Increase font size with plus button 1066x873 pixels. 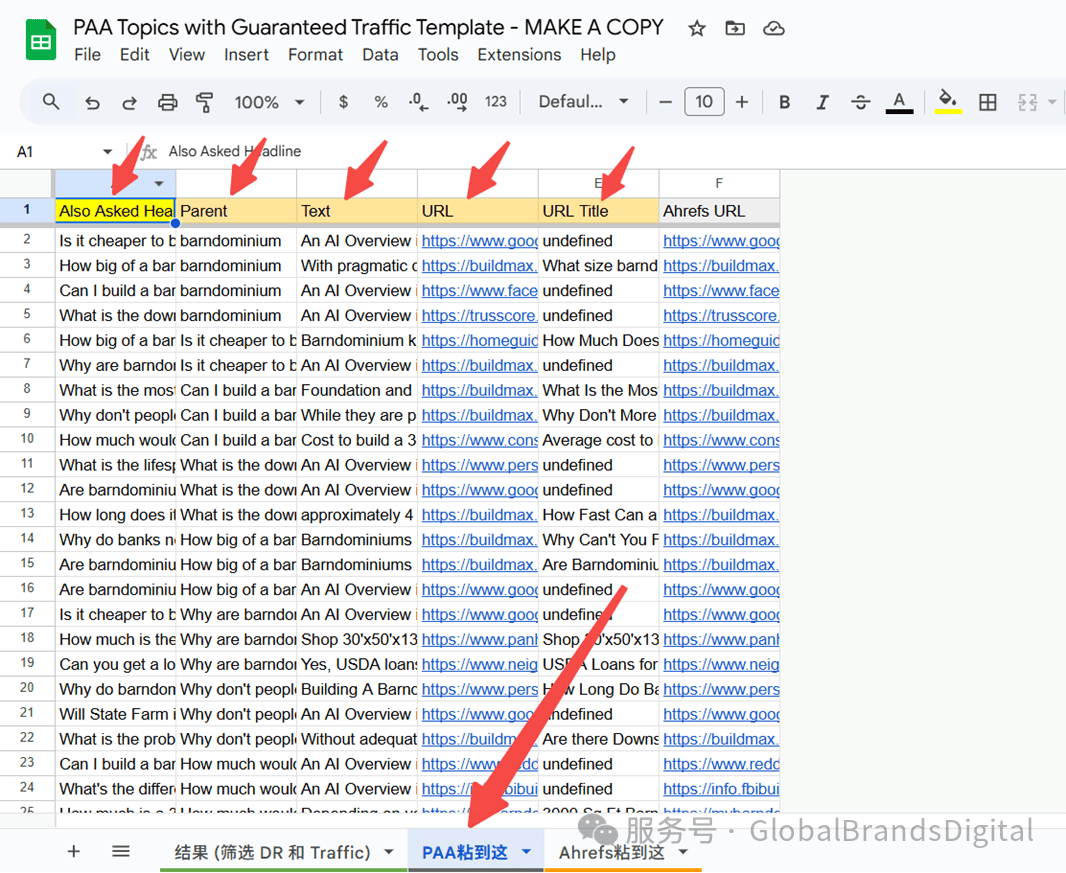[x=742, y=102]
